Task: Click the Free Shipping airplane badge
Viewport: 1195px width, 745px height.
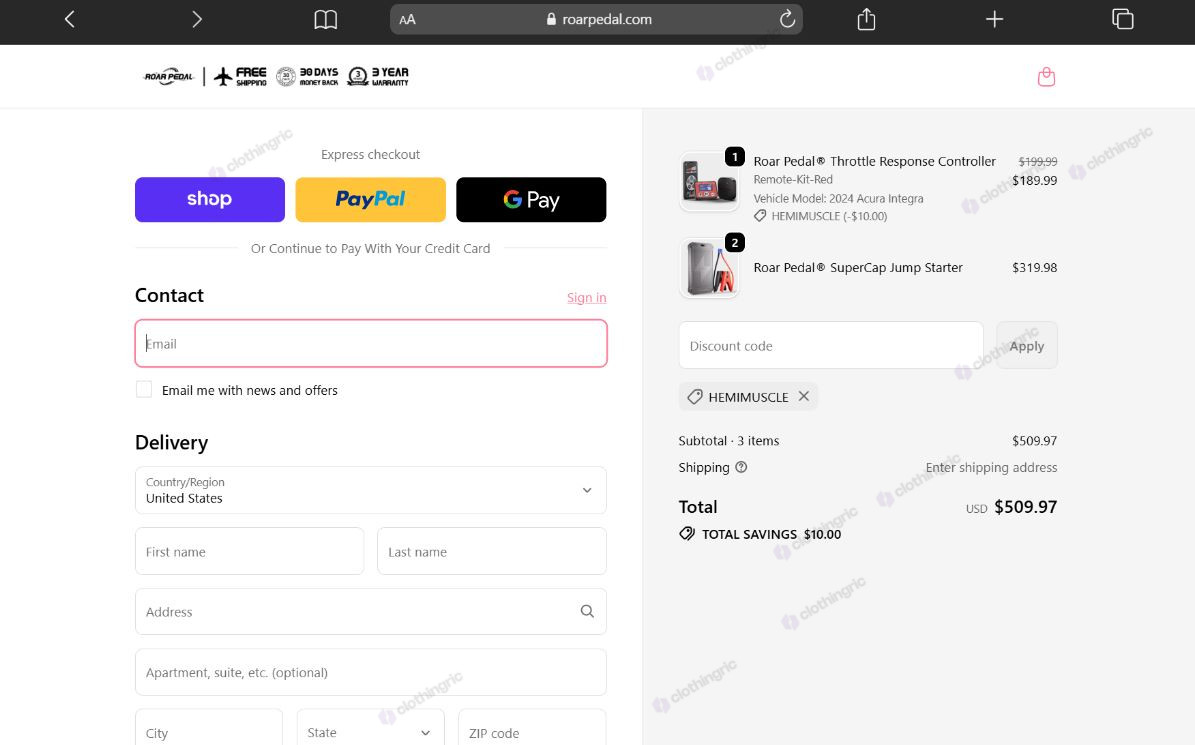Action: pos(240,76)
